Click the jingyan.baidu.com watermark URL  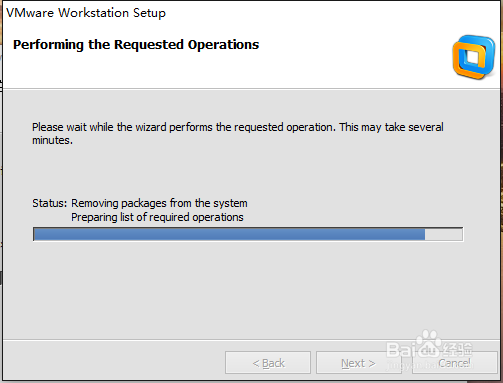click(x=429, y=366)
